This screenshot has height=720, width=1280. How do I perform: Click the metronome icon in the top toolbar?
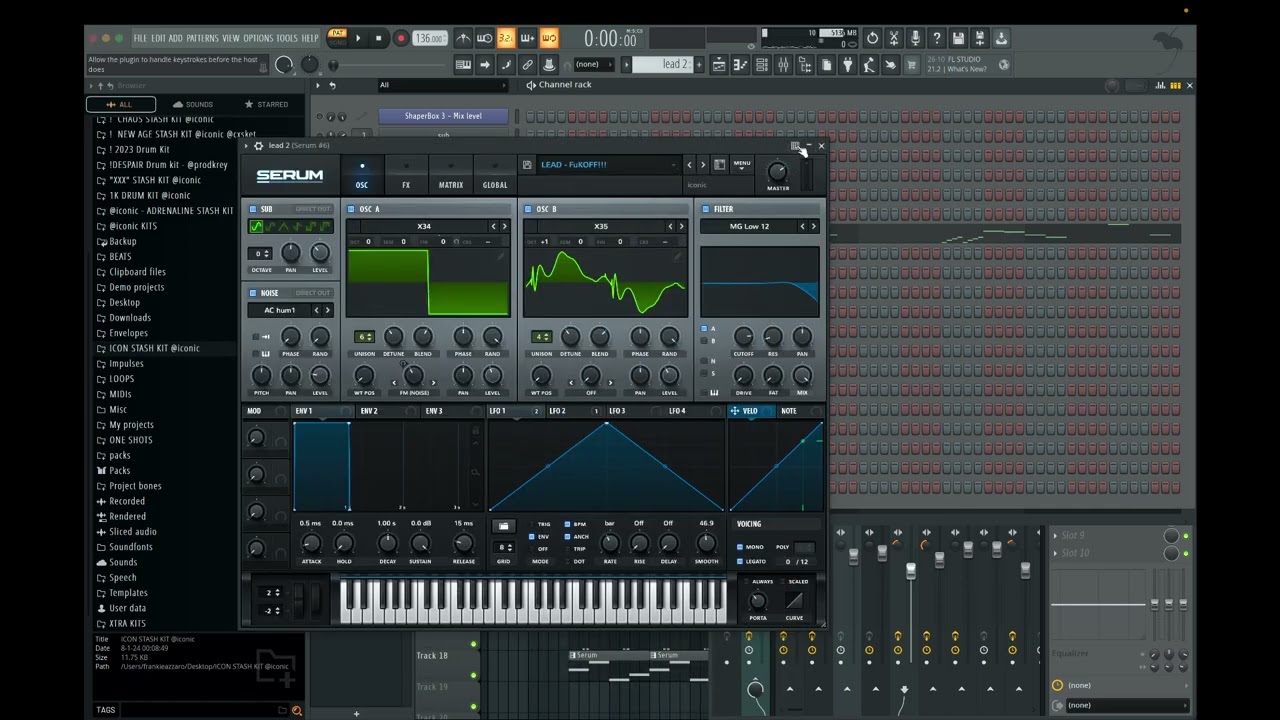point(463,38)
